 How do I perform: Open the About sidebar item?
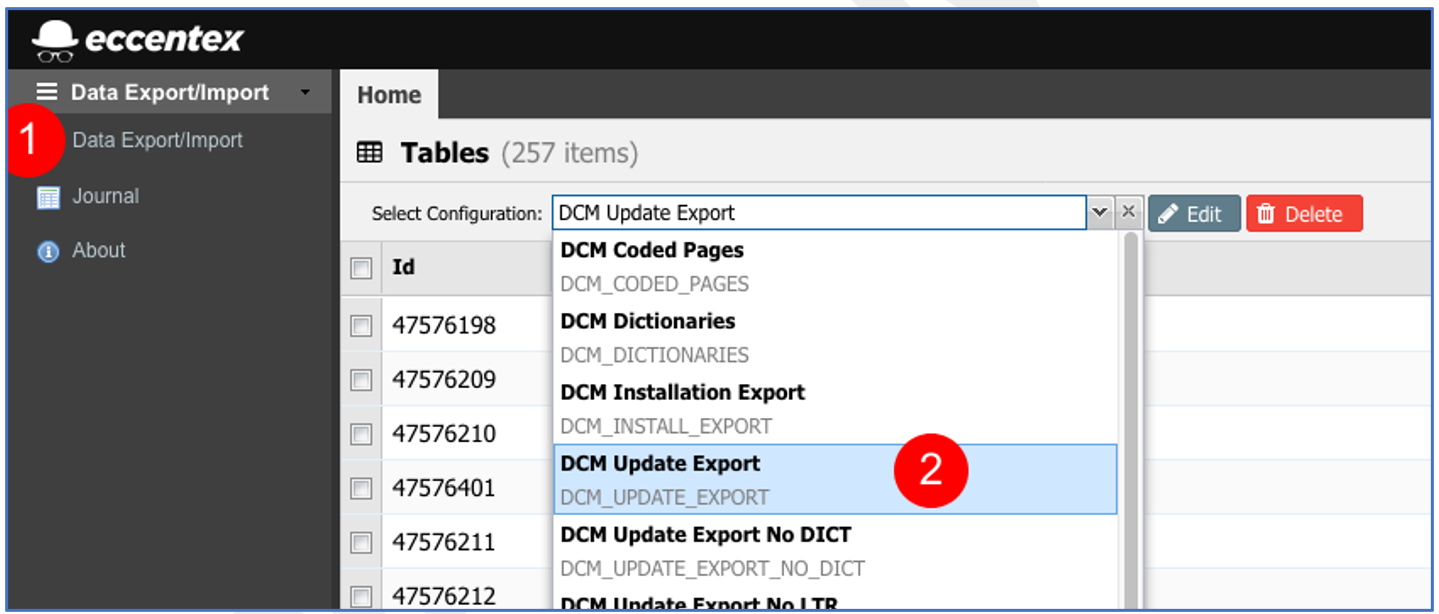[x=99, y=250]
